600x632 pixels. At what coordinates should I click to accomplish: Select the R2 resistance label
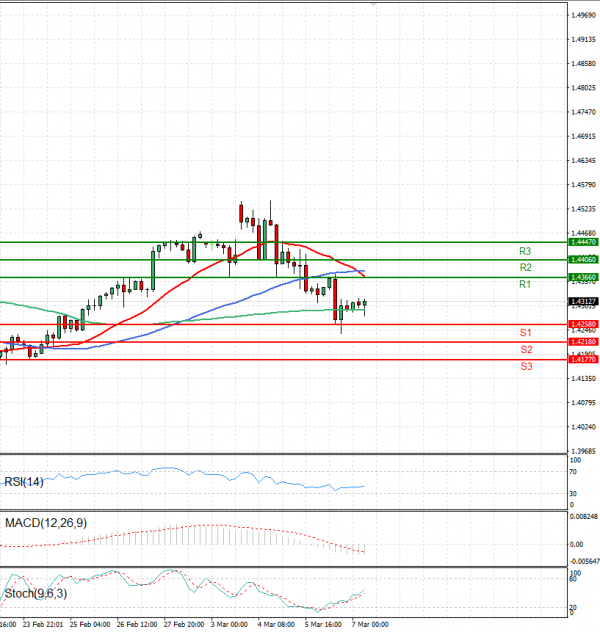[525, 267]
